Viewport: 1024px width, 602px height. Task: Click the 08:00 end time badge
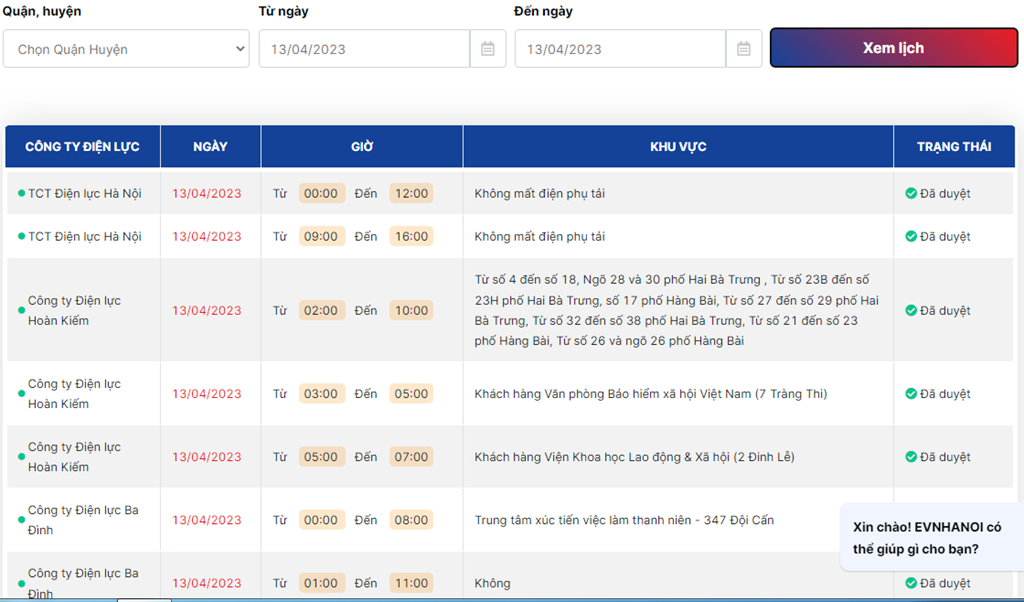point(411,520)
